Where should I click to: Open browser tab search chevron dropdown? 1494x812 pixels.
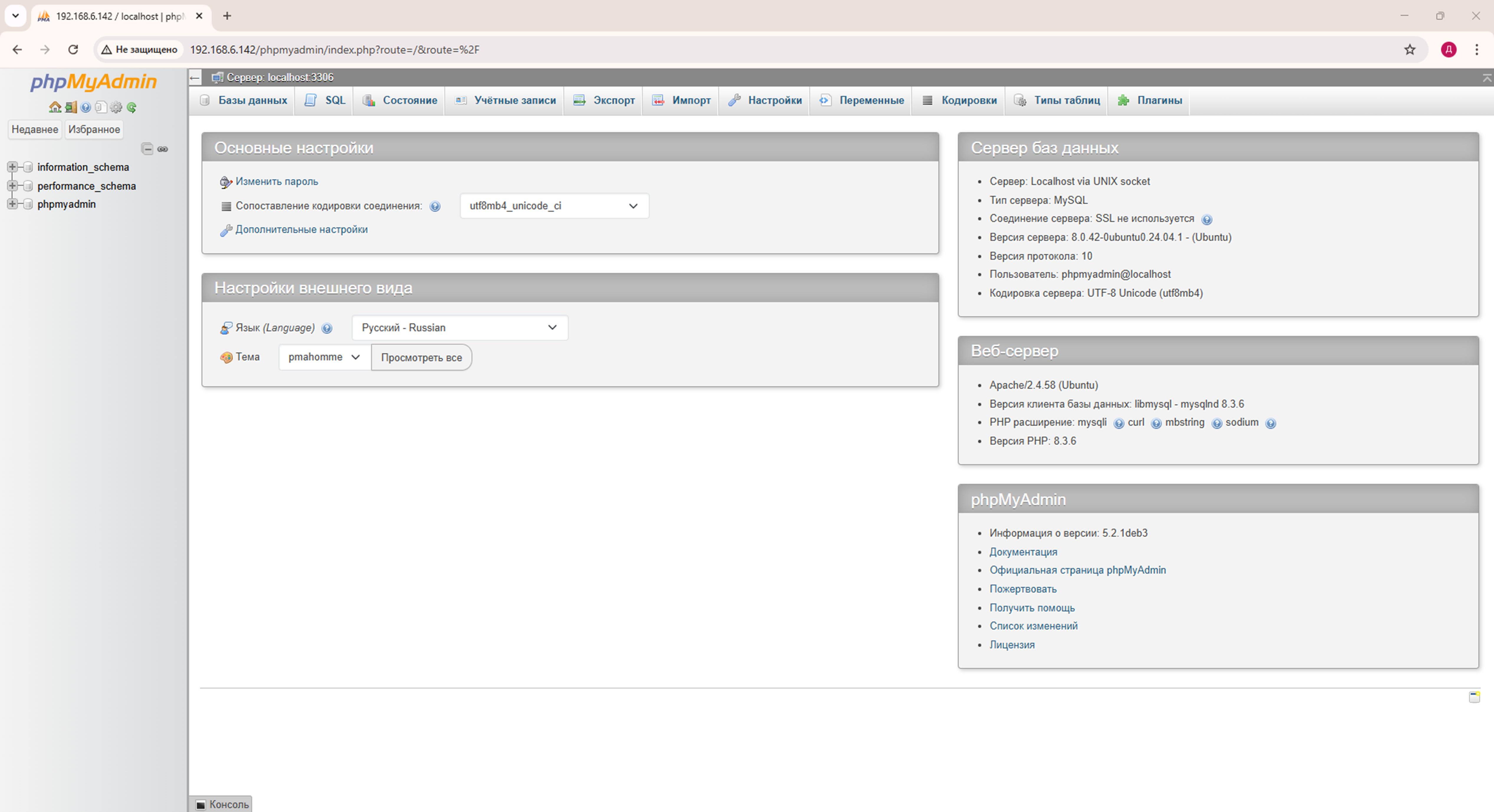tap(16, 16)
